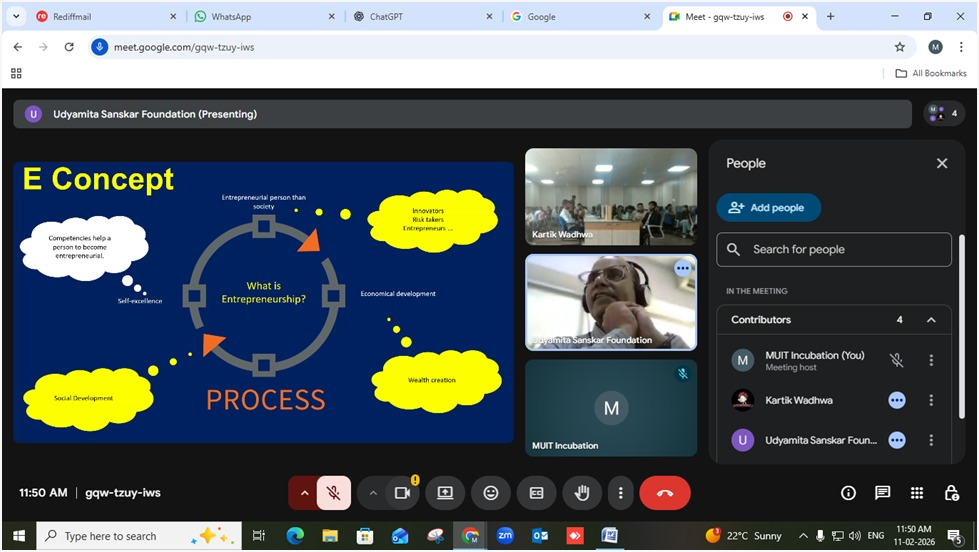979x552 pixels.
Task: Open the chat with everyone panel
Action: point(882,493)
